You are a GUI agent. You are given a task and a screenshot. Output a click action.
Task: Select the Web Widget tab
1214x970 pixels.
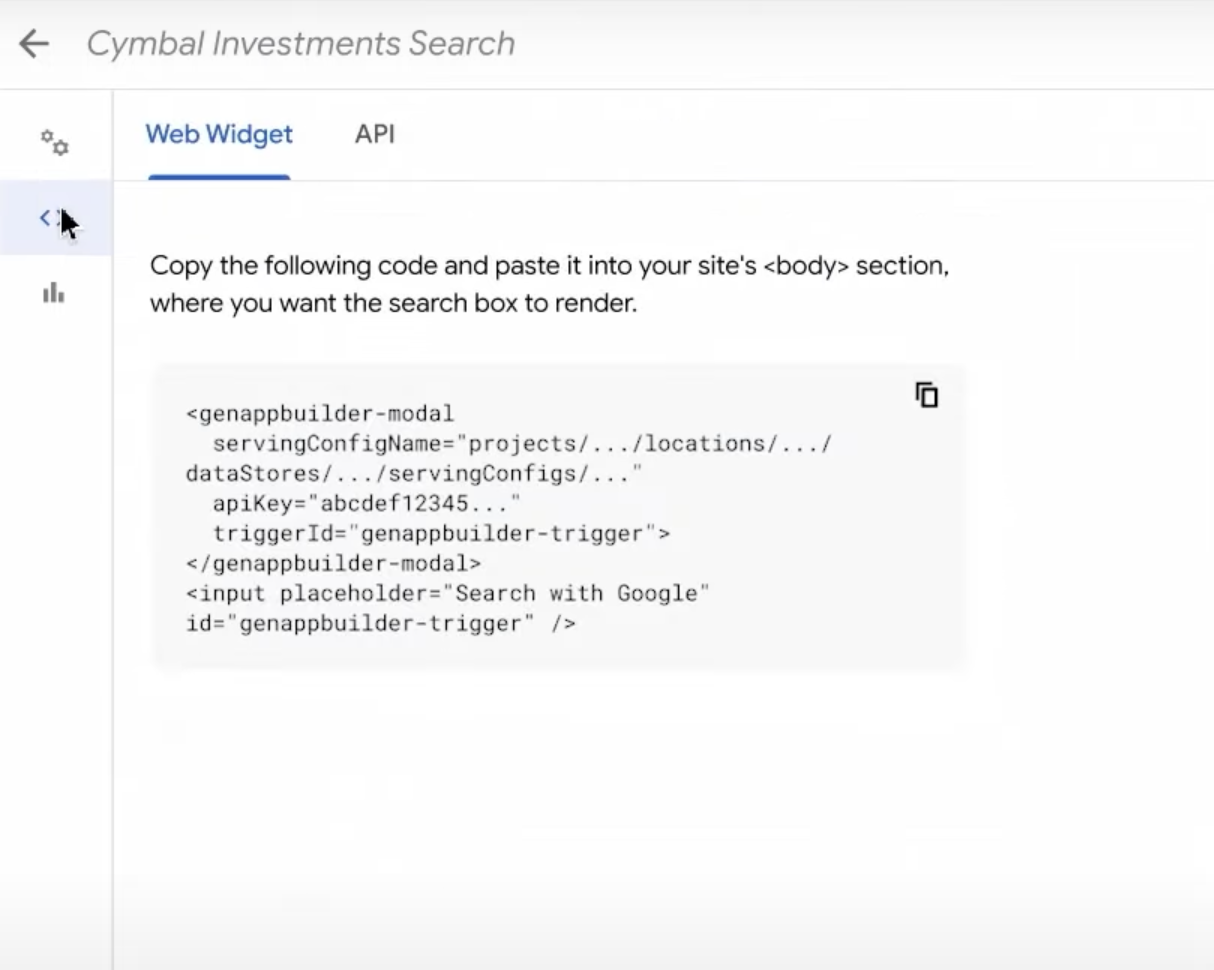coord(218,134)
